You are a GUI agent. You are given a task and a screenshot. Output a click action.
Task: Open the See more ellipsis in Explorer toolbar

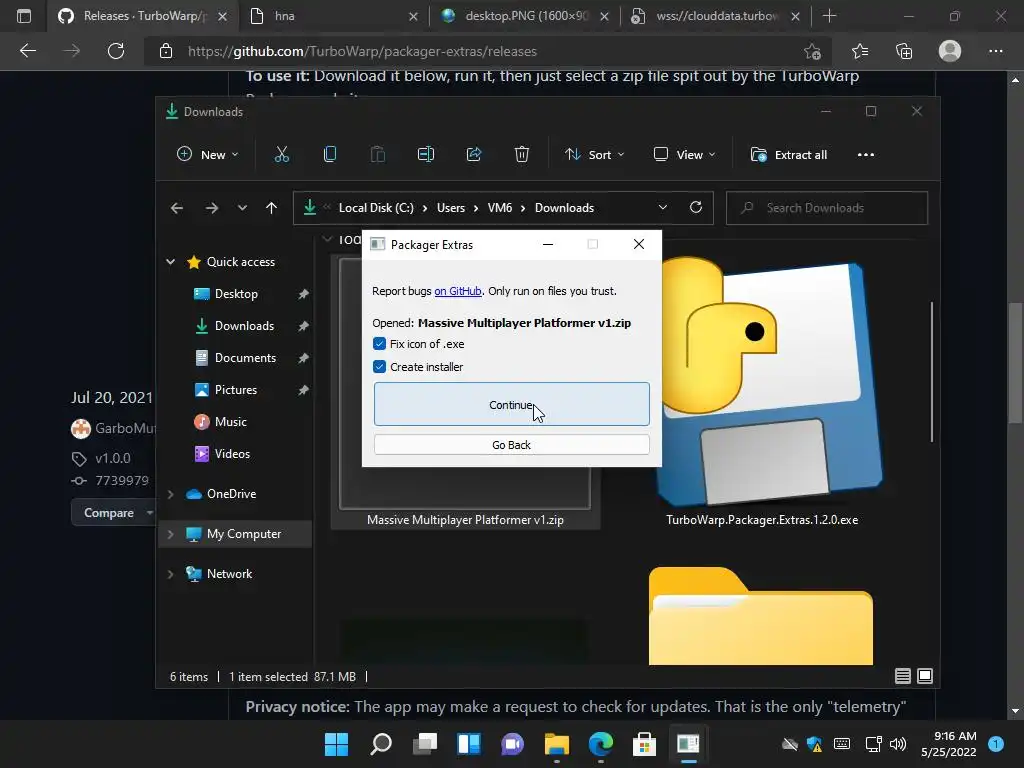tap(865, 155)
